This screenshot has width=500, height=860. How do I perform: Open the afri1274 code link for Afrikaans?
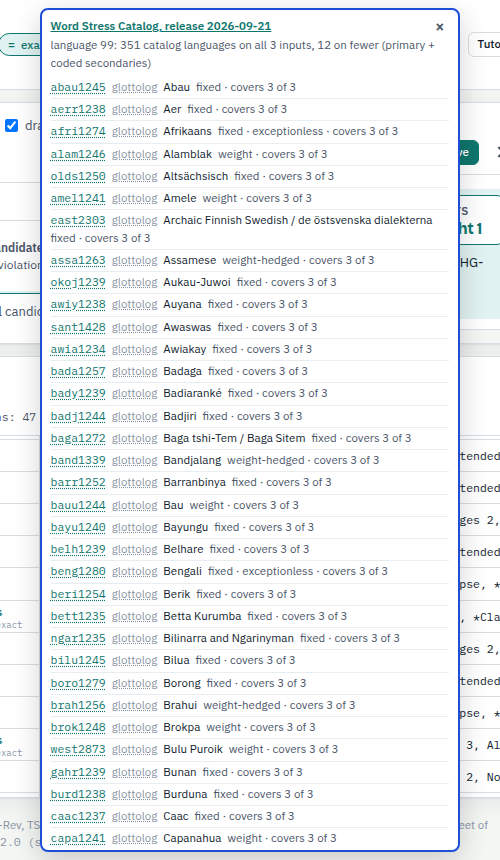78,131
